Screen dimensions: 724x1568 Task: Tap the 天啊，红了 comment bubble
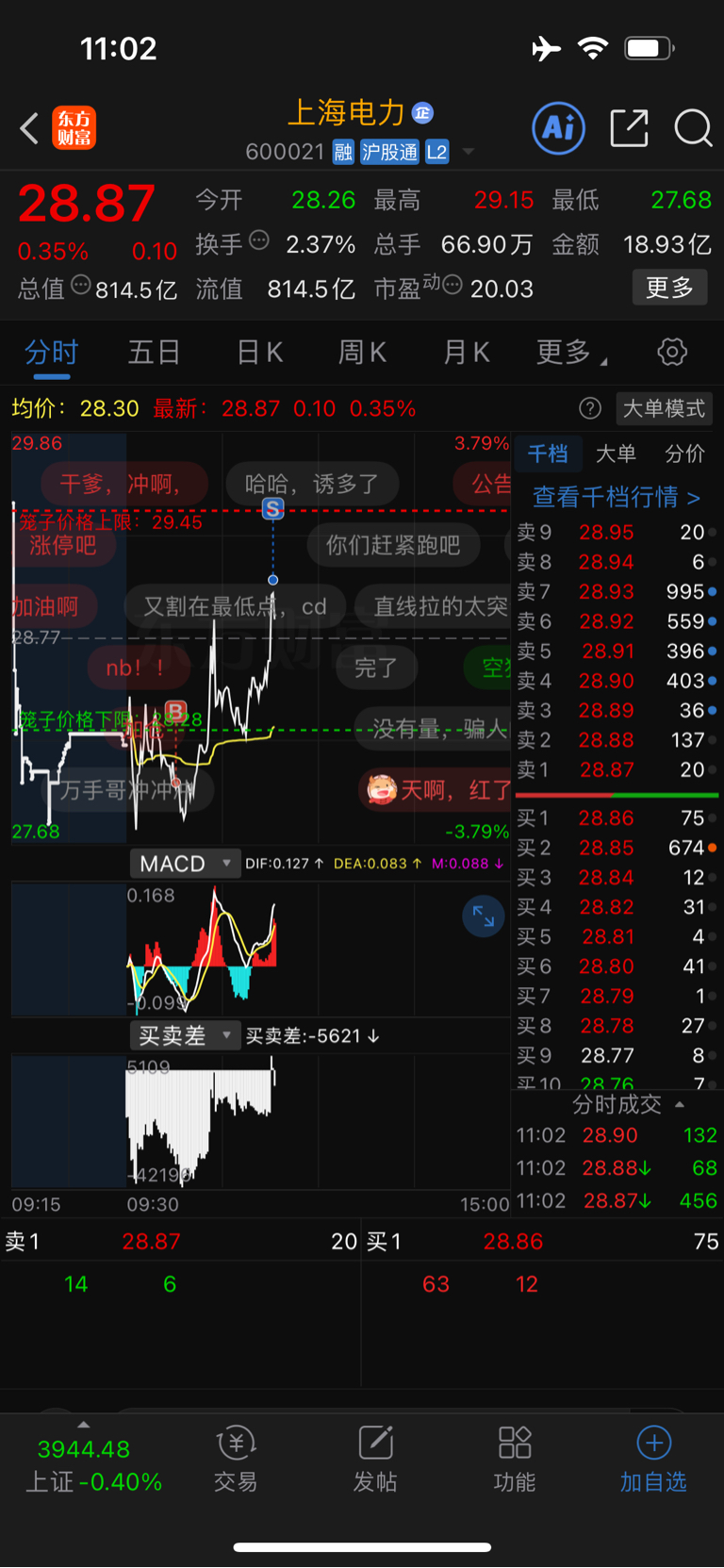pos(436,789)
